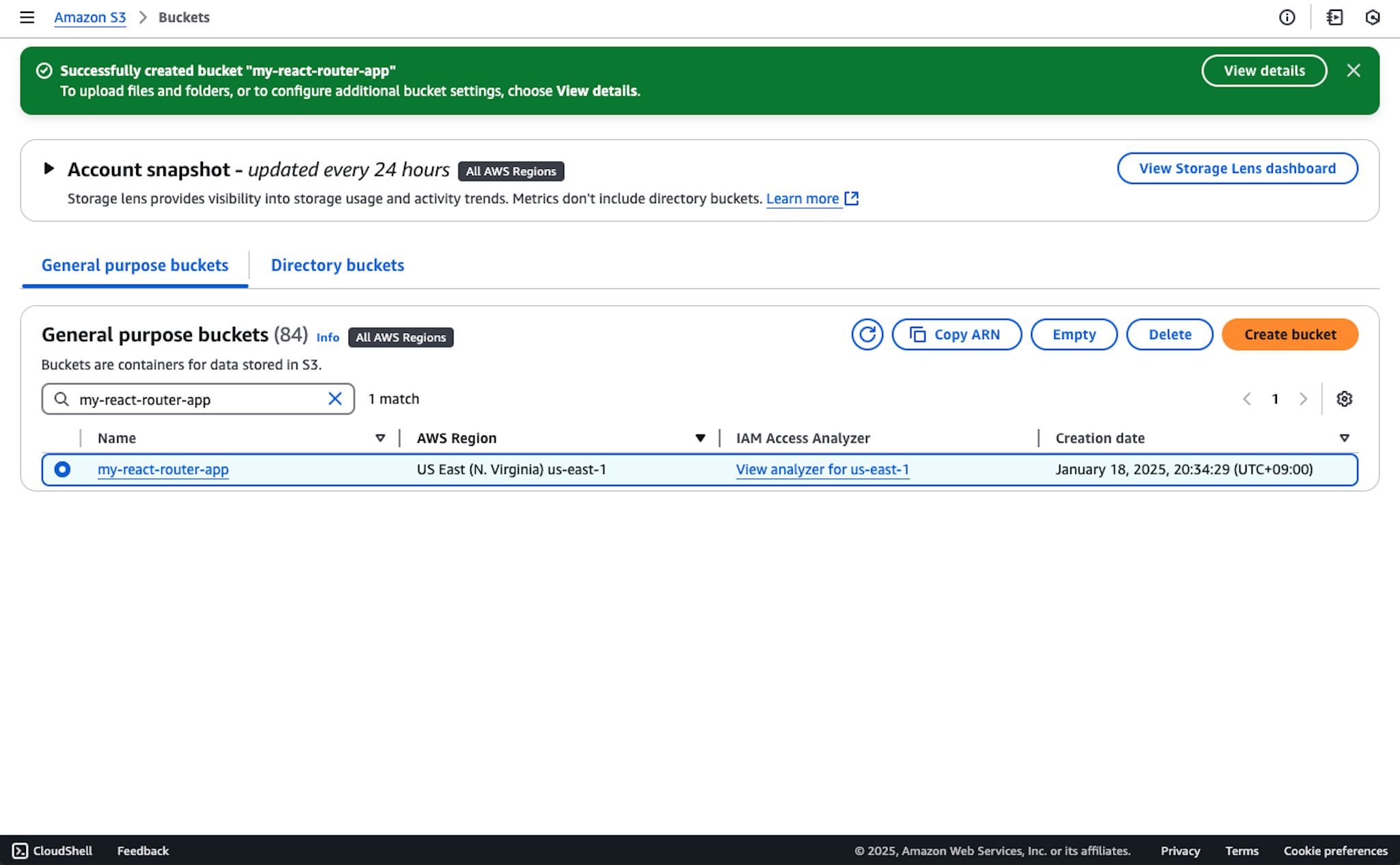Switch to the Directory buckets tab

(337, 265)
